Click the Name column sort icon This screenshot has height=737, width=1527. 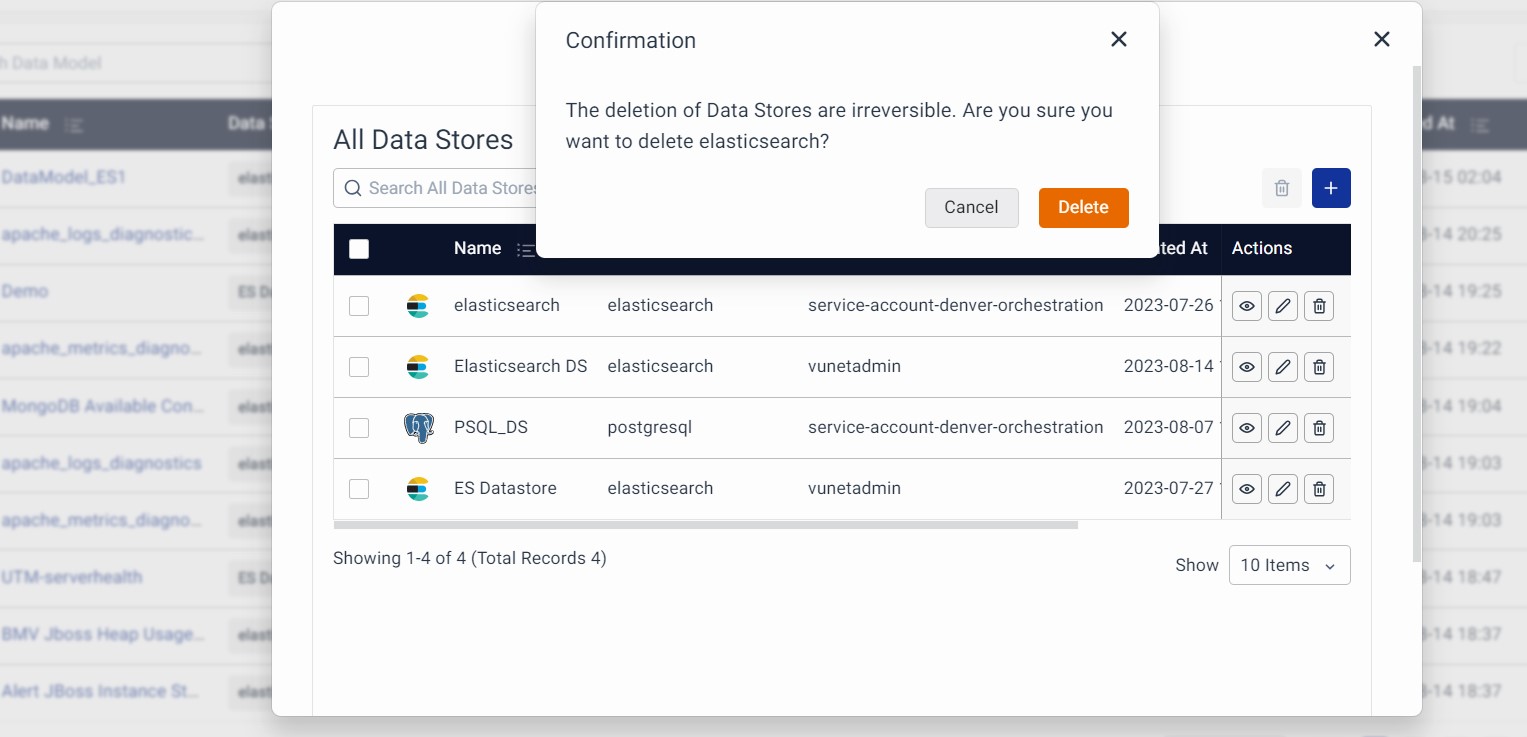coord(525,250)
